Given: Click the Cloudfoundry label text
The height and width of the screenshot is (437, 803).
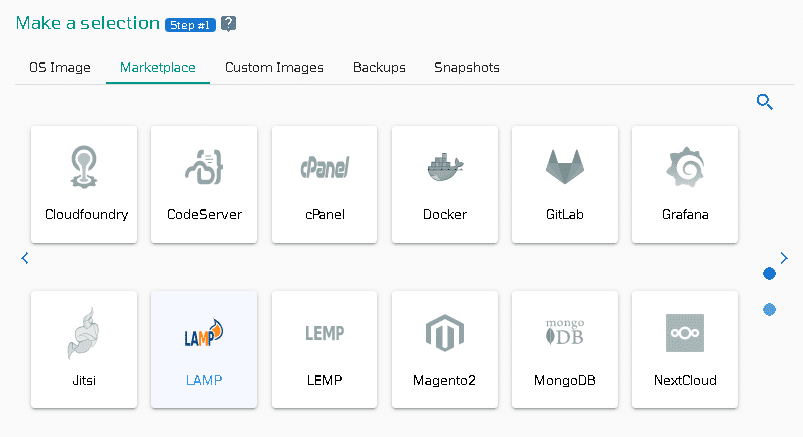Looking at the screenshot, I should 87,215.
